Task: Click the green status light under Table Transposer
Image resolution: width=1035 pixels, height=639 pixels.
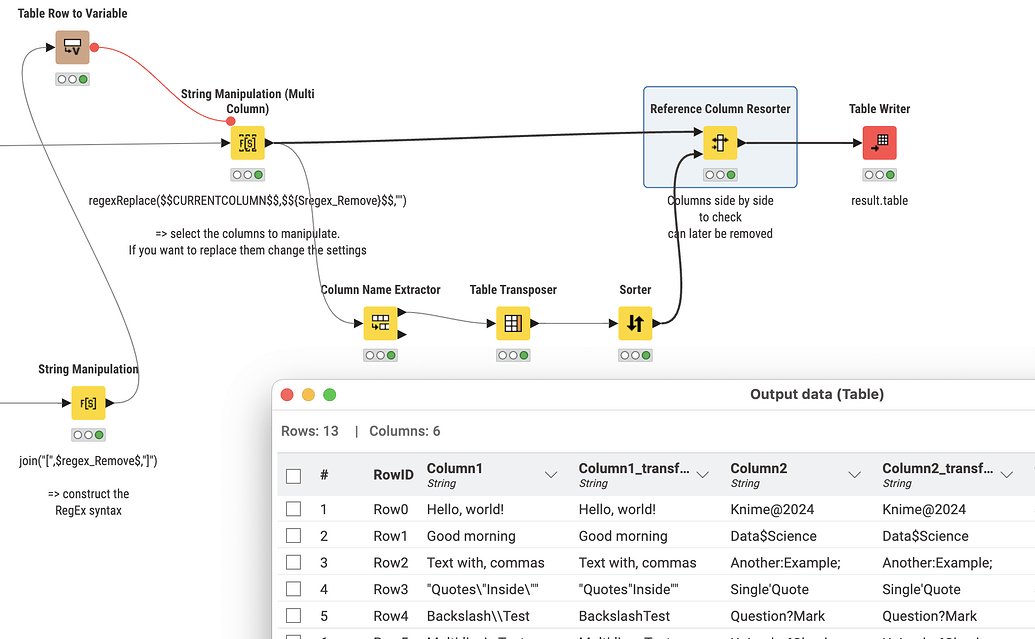Action: [522, 354]
